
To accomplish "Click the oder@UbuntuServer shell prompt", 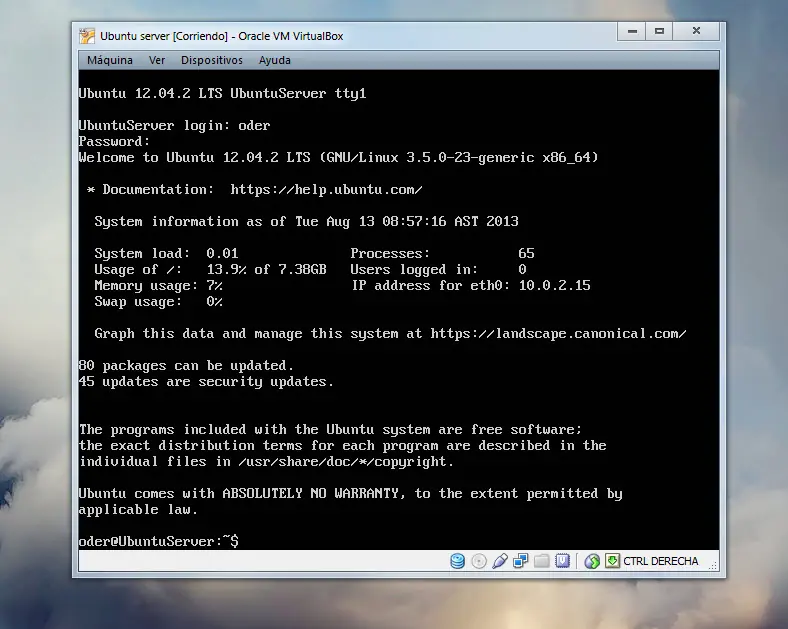I will click(159, 541).
